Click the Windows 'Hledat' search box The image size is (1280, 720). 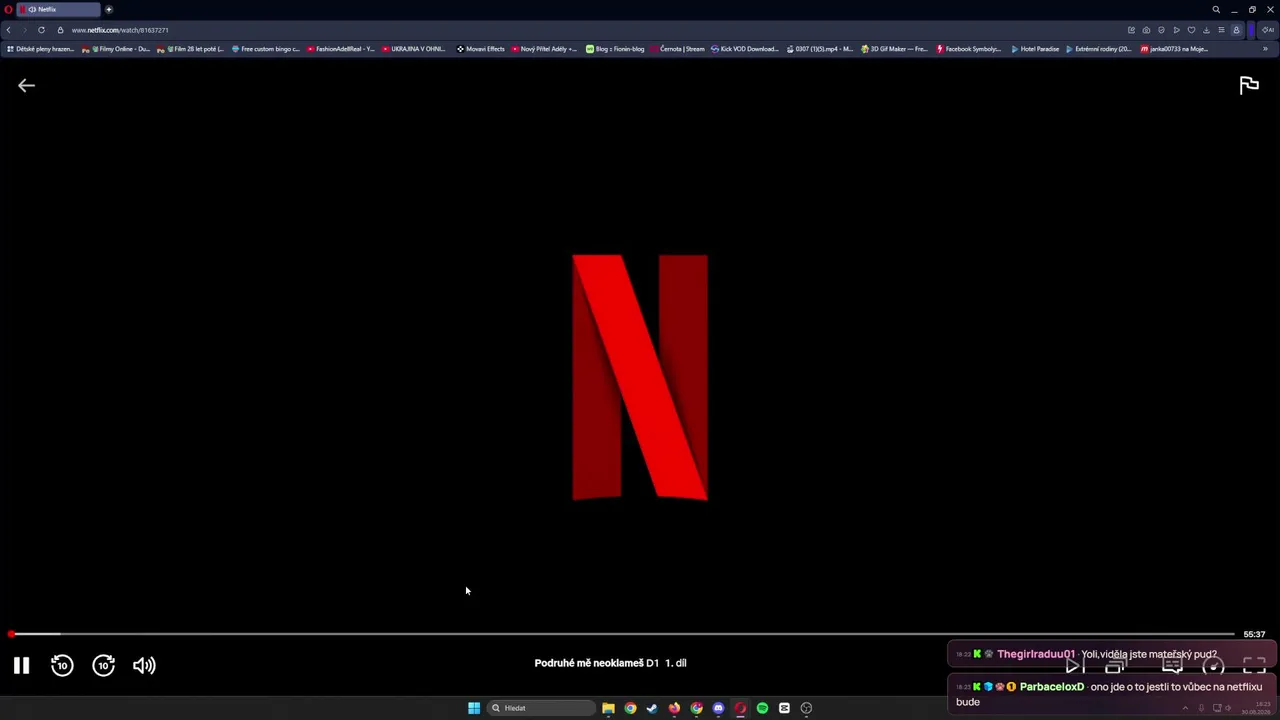coord(540,708)
